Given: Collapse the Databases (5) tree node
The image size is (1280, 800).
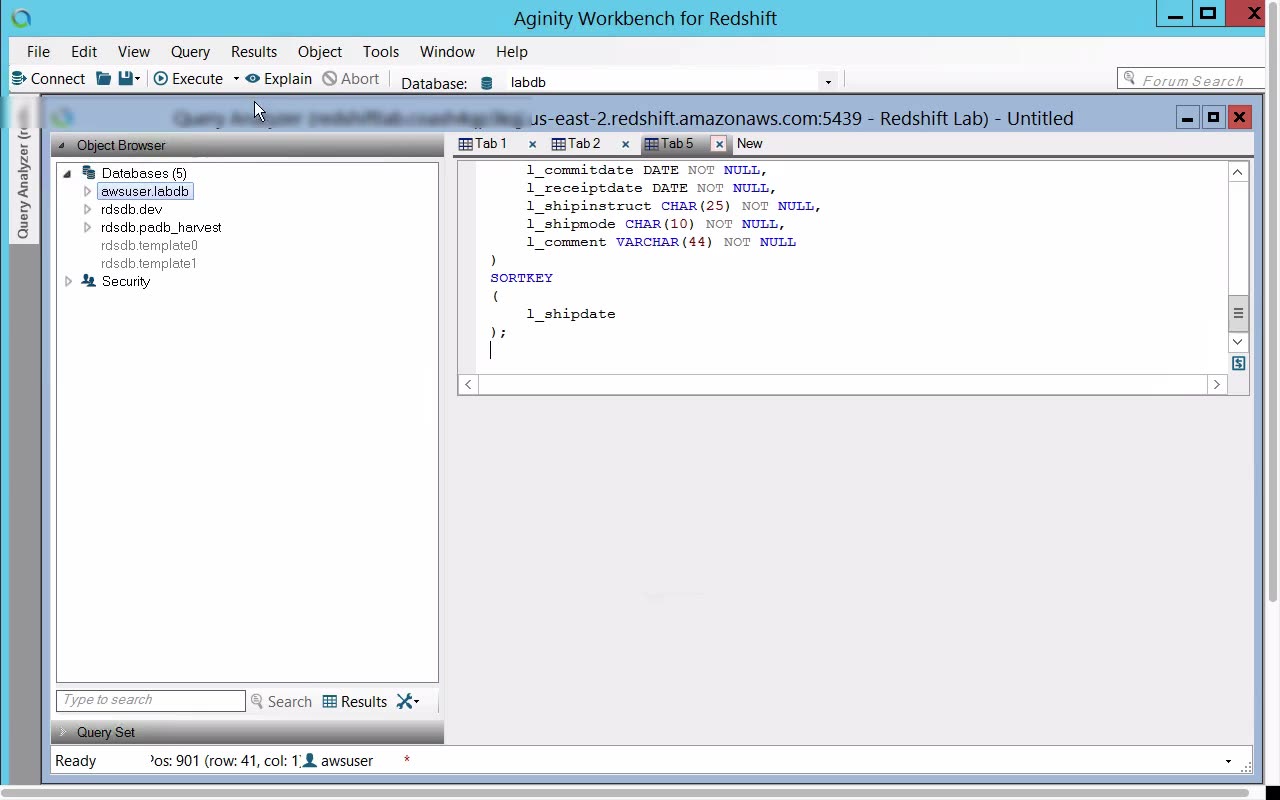Looking at the screenshot, I should pos(68,174).
